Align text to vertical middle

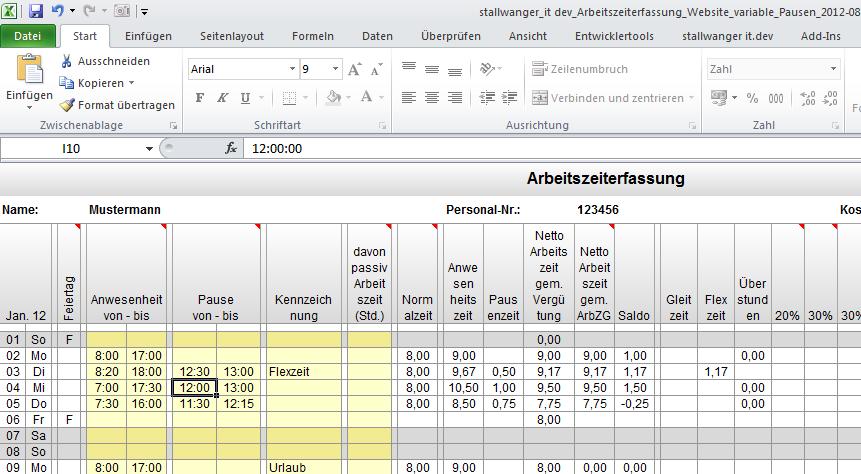(x=432, y=69)
